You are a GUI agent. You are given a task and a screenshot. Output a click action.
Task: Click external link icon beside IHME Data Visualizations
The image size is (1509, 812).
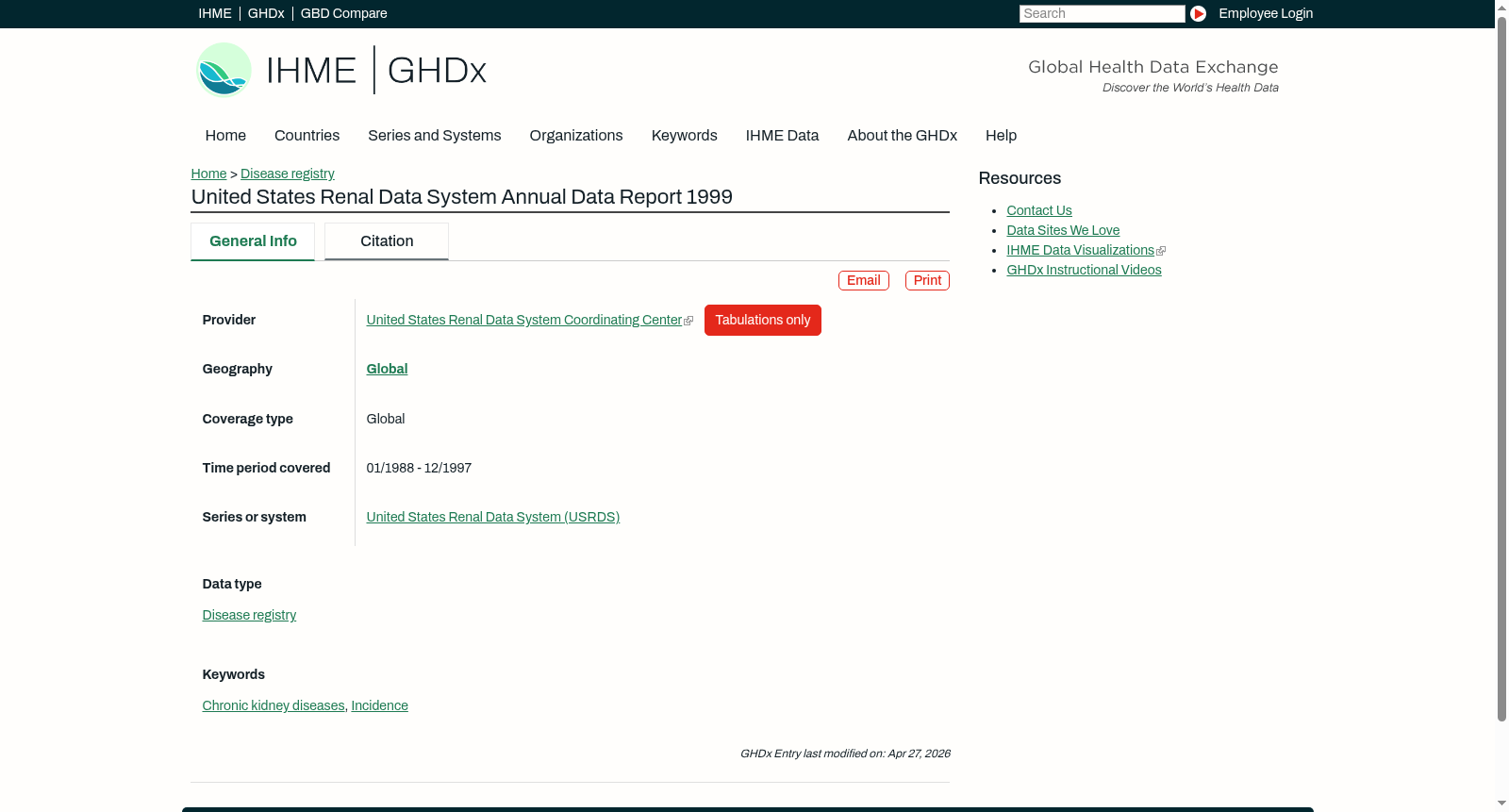pos(1161,251)
